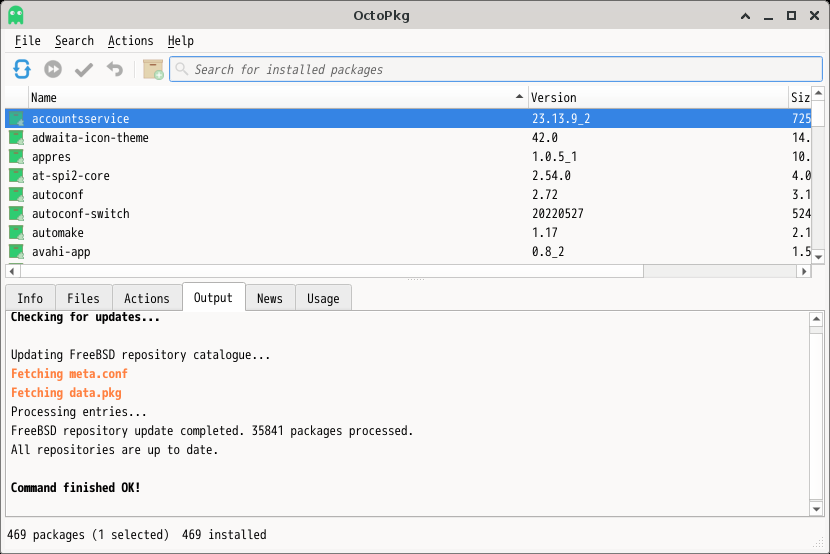This screenshot has width=830, height=554.
Task: Switch to the Files tab
Action: tap(83, 298)
